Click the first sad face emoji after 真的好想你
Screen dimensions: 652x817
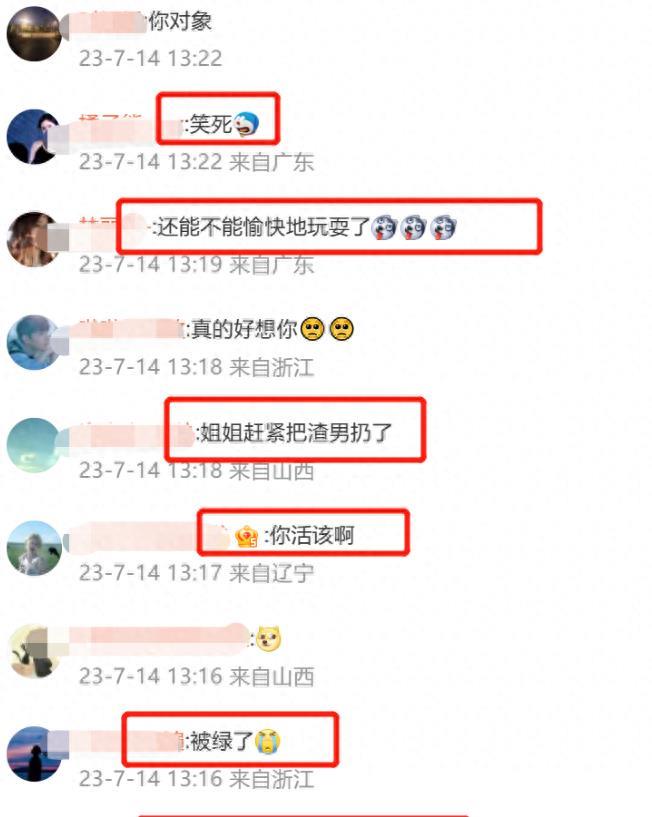tap(312, 329)
